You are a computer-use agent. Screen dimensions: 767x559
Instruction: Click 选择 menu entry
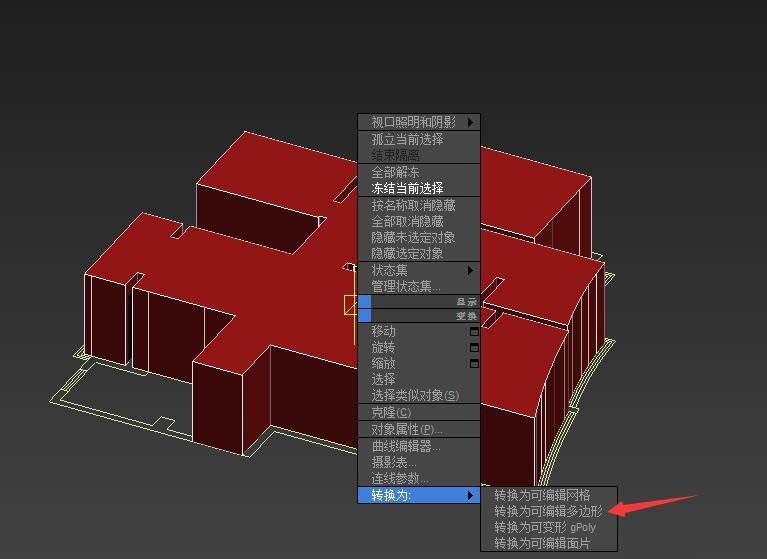[x=419, y=380]
